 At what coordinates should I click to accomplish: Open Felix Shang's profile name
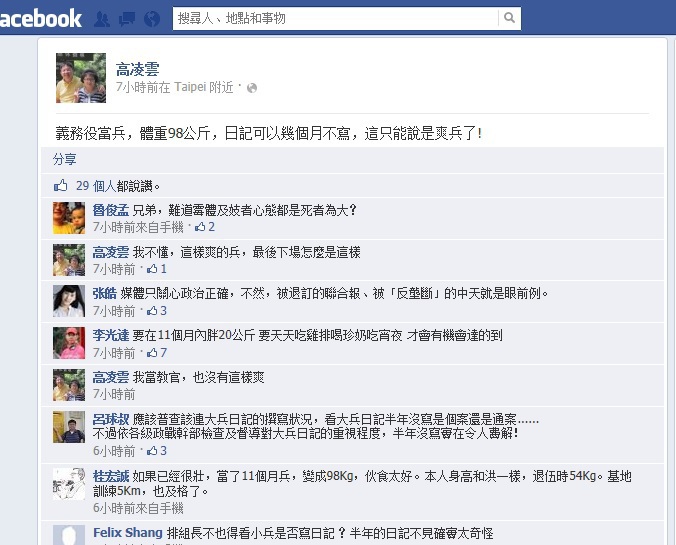point(128,533)
